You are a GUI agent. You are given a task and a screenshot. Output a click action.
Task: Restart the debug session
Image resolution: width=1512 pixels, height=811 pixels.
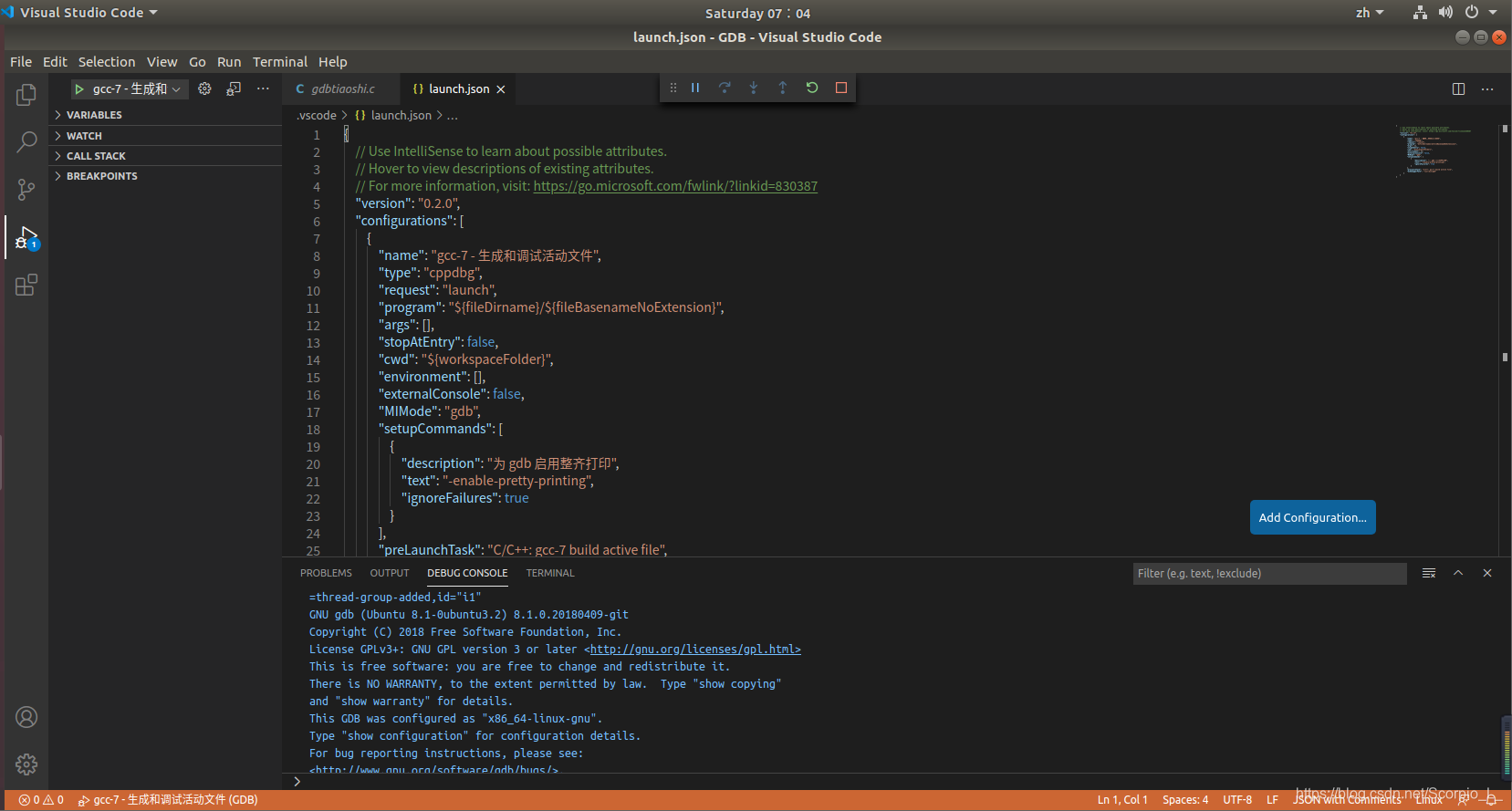coord(812,88)
